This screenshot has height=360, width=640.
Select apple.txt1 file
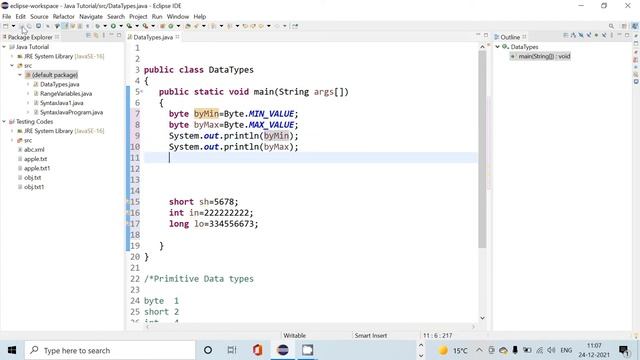click(37, 169)
